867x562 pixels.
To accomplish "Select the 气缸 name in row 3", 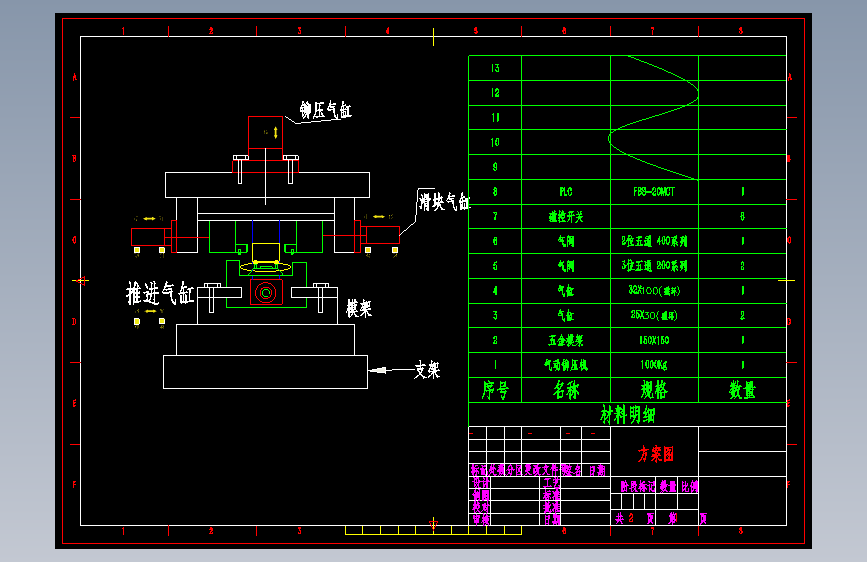I will tap(566, 315).
